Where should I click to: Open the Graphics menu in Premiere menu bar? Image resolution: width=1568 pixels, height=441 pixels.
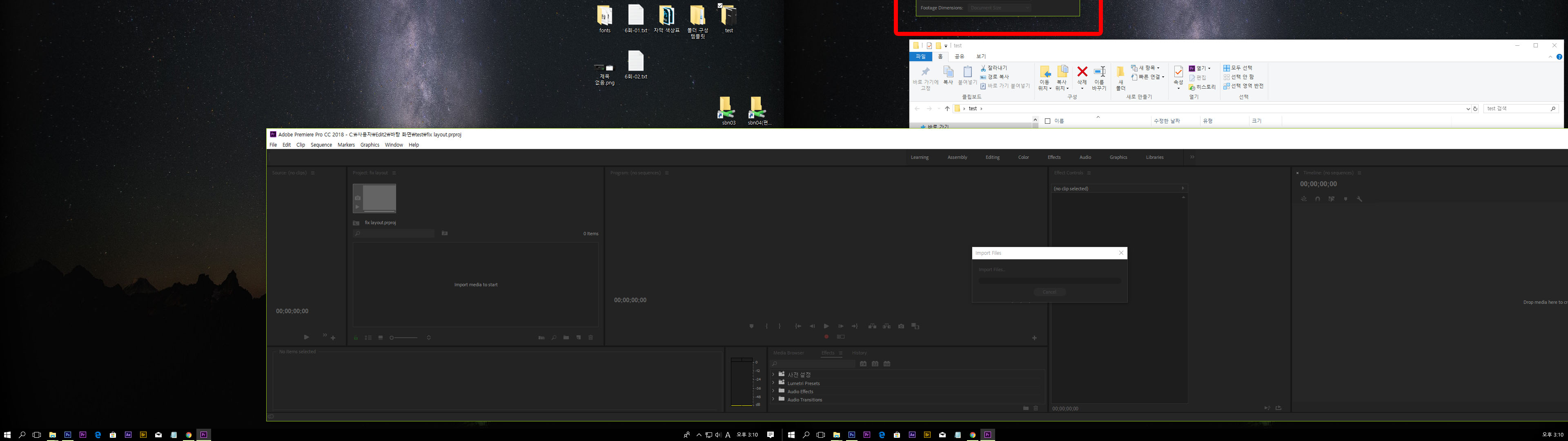pos(370,145)
